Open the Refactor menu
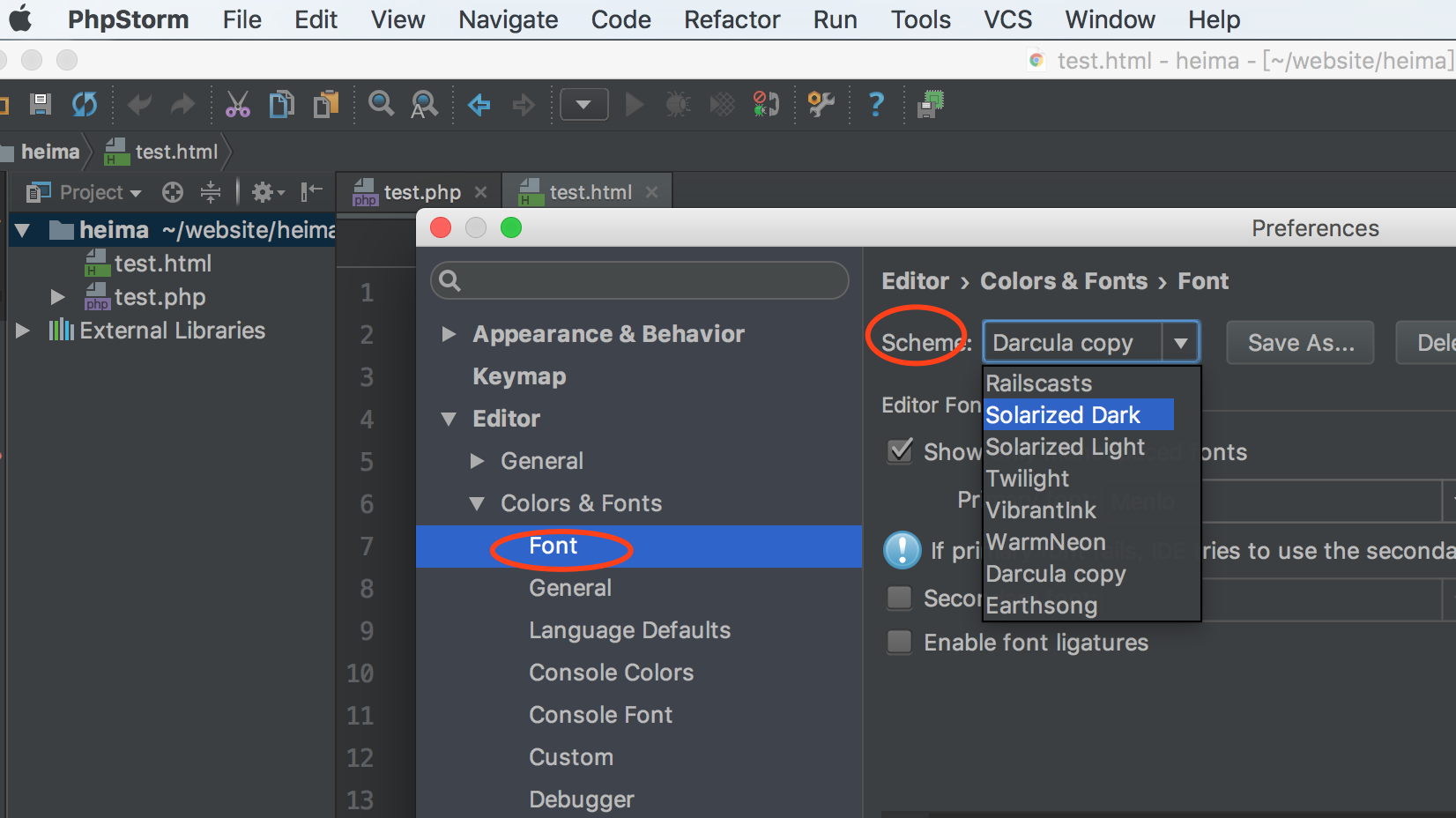Image resolution: width=1456 pixels, height=818 pixels. (732, 19)
